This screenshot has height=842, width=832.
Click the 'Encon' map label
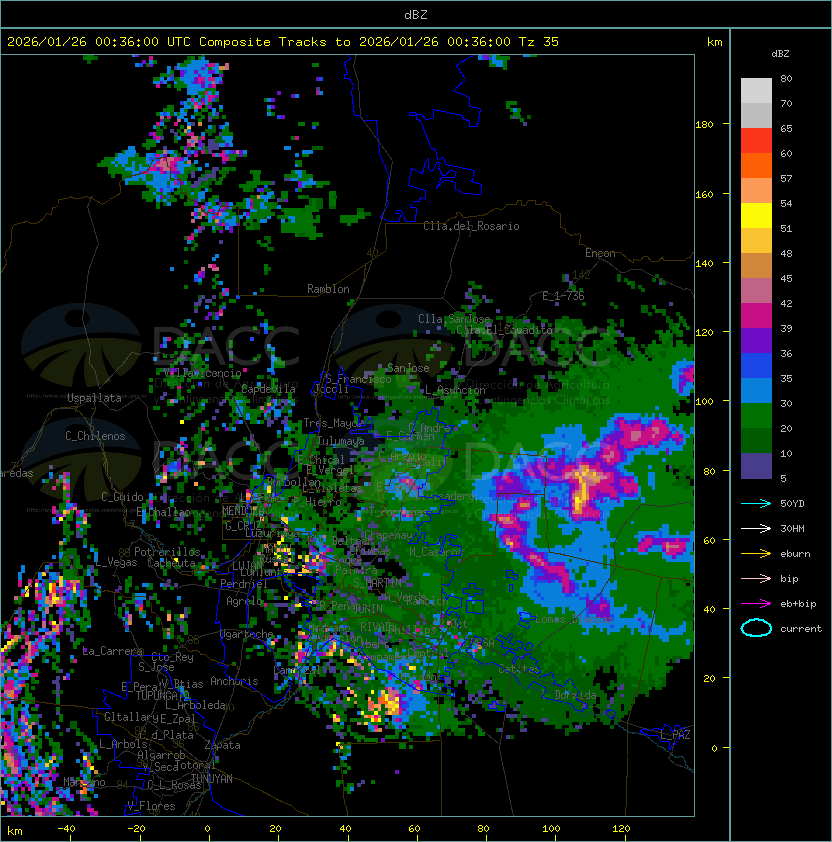[600, 253]
